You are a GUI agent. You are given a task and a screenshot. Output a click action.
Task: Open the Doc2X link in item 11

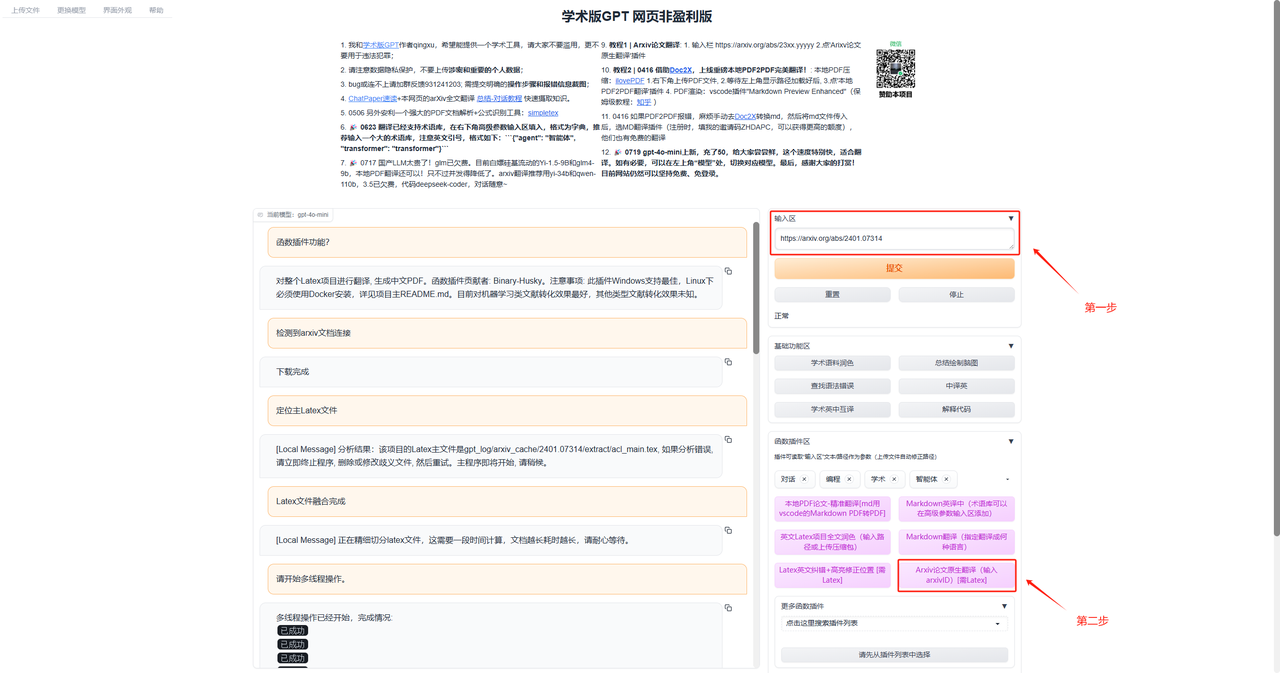745,117
